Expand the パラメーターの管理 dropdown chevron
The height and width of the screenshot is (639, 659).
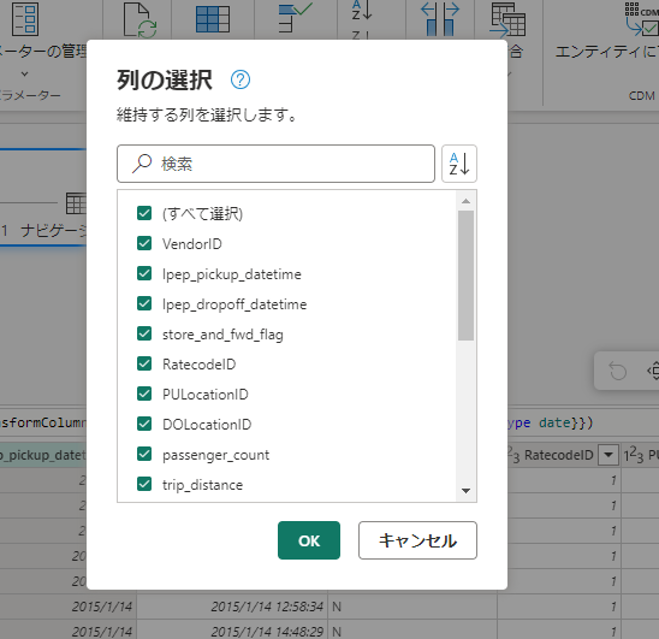pos(24,74)
